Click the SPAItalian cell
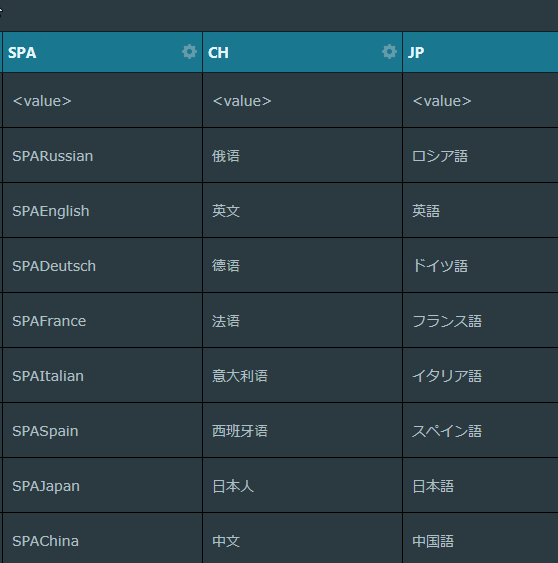Viewport: 558px width, 563px height. 102,375
